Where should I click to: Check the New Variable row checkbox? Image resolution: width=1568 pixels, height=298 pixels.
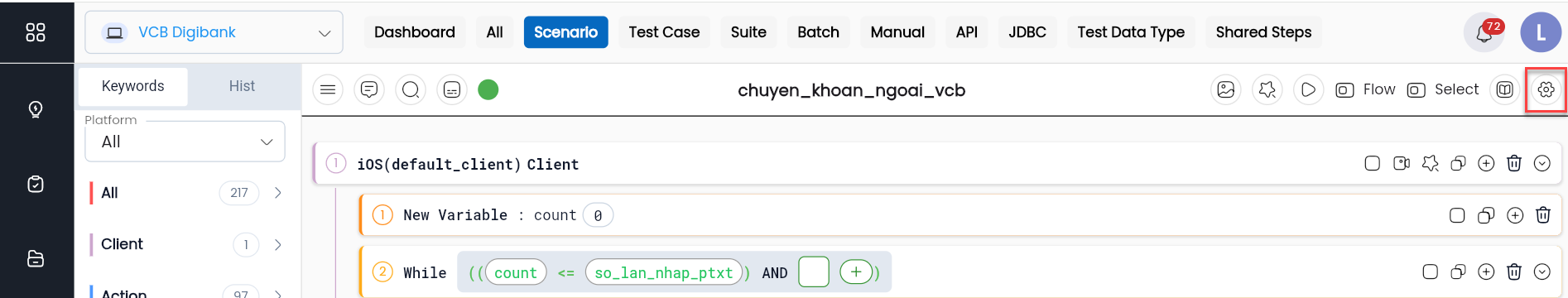pos(1457,215)
